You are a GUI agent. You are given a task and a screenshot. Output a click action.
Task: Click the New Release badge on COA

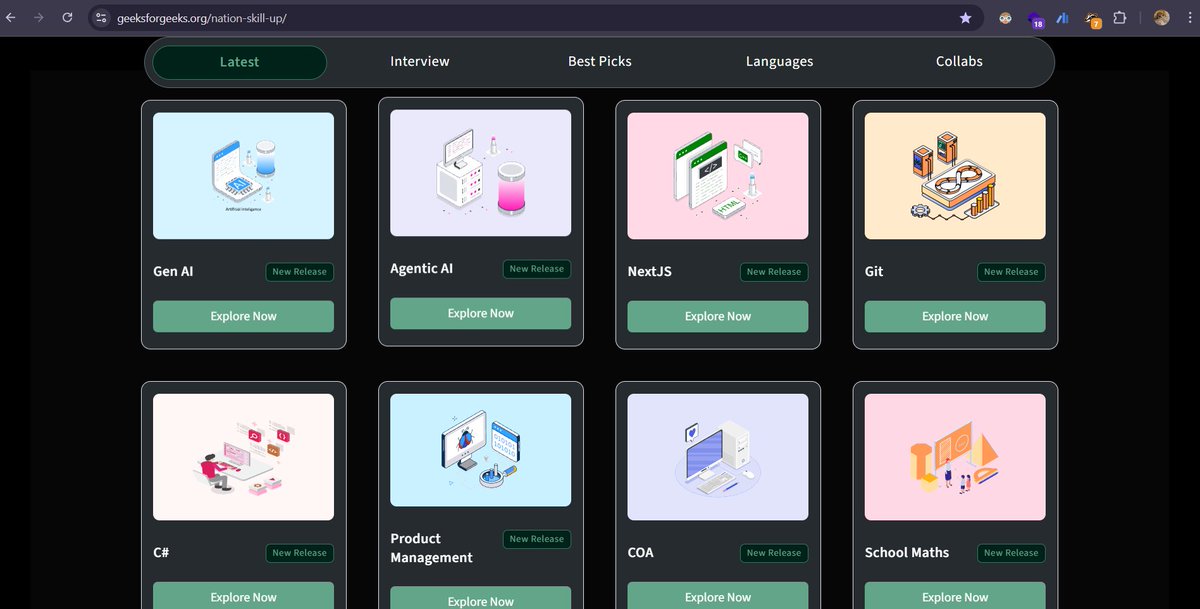(774, 552)
